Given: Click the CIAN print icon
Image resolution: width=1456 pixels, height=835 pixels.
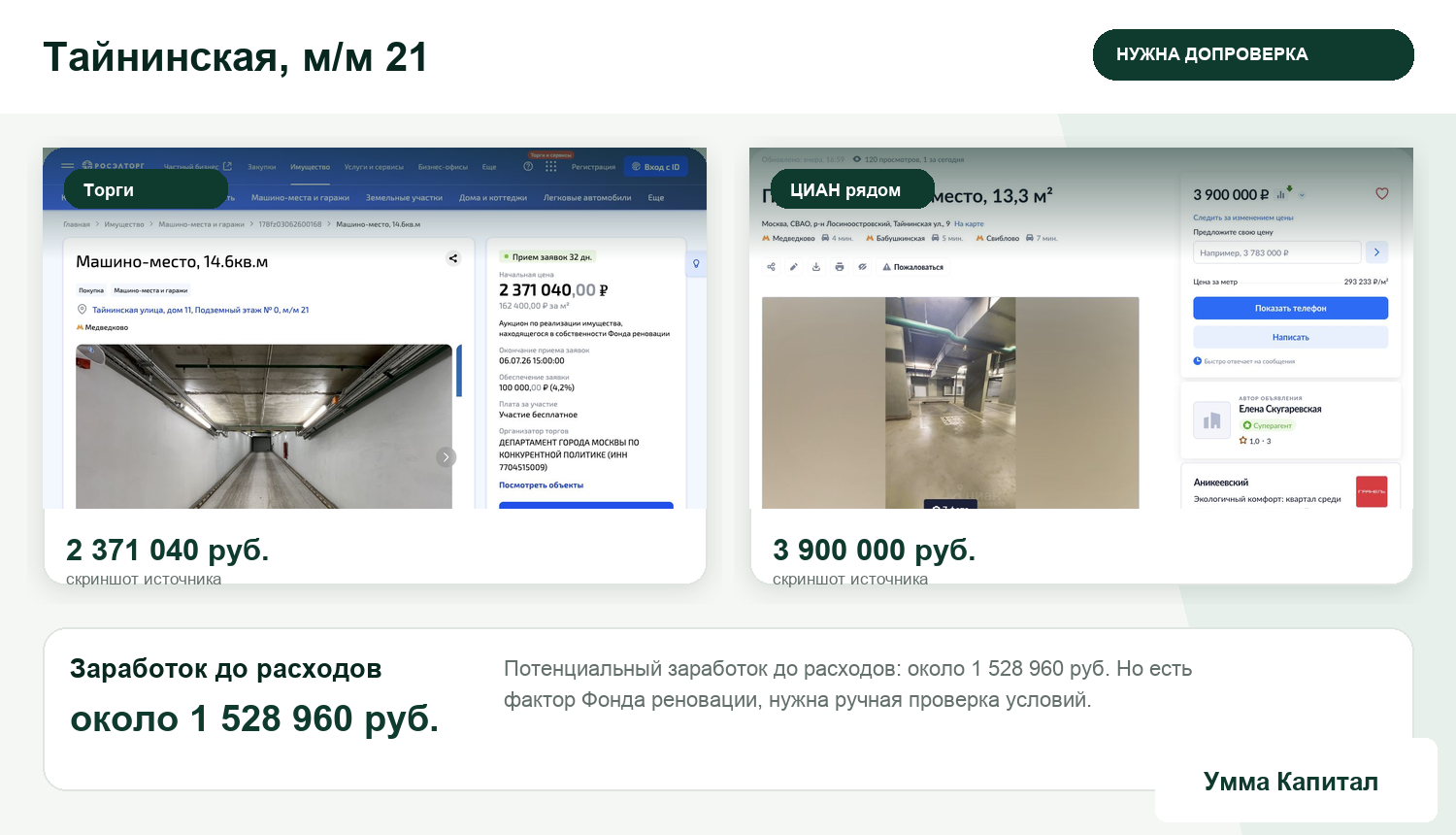Looking at the screenshot, I should click(x=839, y=267).
